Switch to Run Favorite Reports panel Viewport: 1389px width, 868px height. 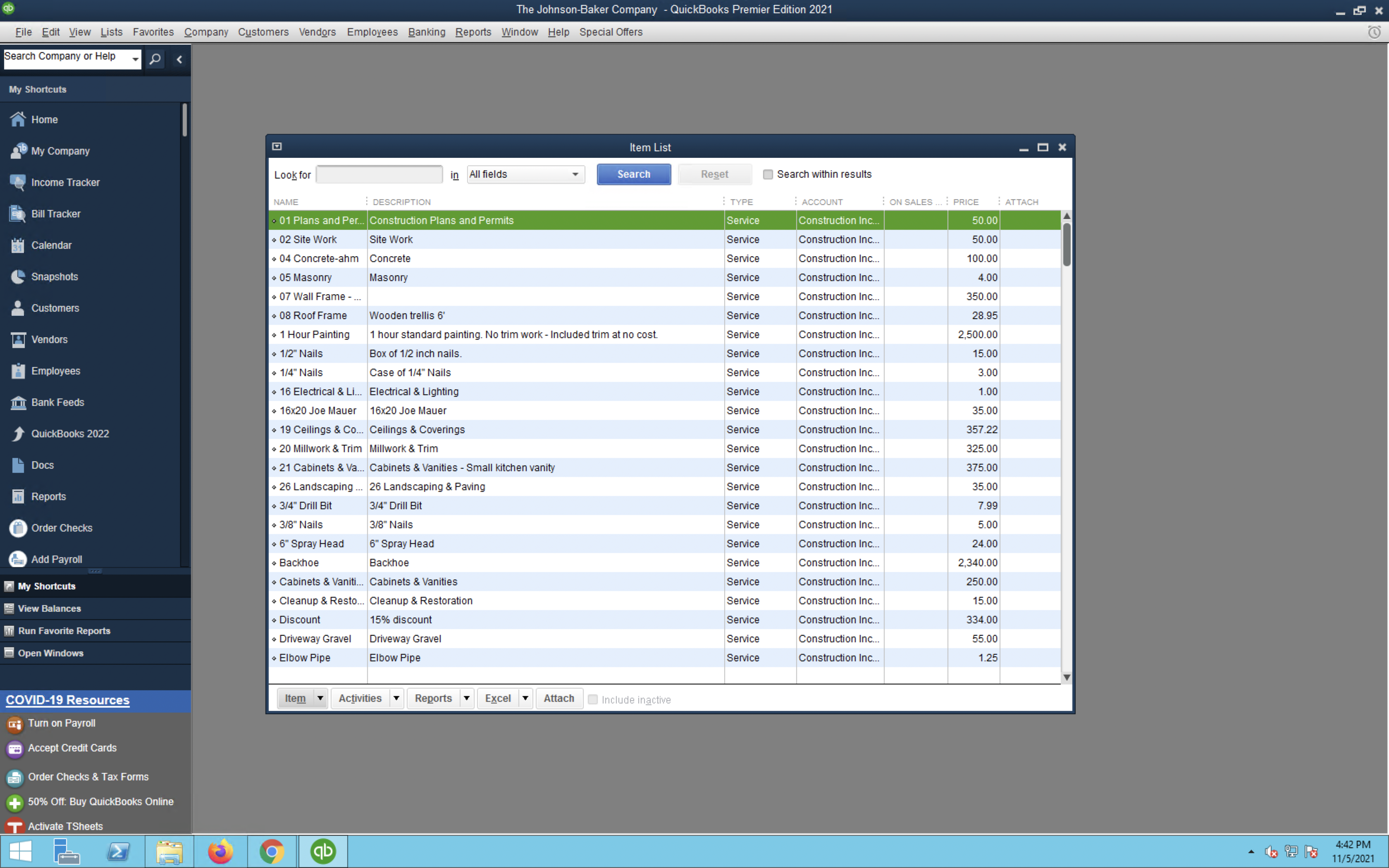point(95,631)
